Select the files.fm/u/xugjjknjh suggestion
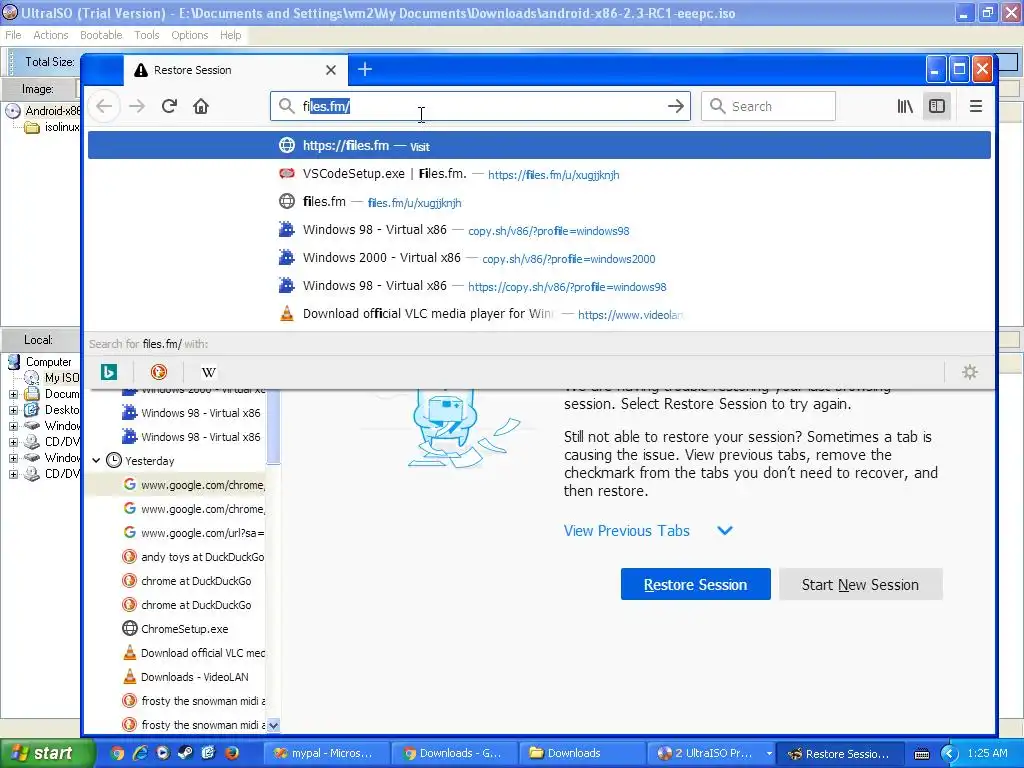 [539, 202]
